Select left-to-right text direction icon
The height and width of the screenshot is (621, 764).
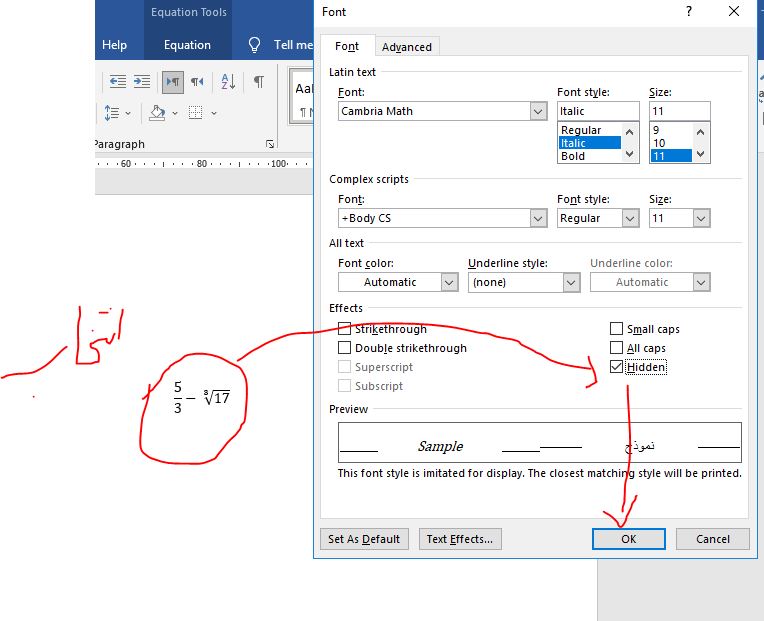tap(172, 82)
